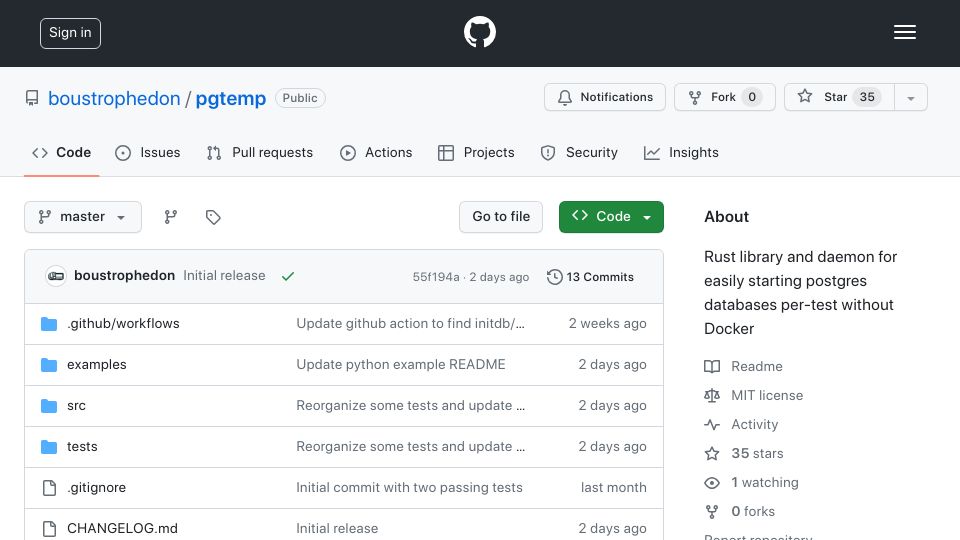Open 'Initial commit with two passing tests' commit
960x540 pixels.
pos(410,487)
